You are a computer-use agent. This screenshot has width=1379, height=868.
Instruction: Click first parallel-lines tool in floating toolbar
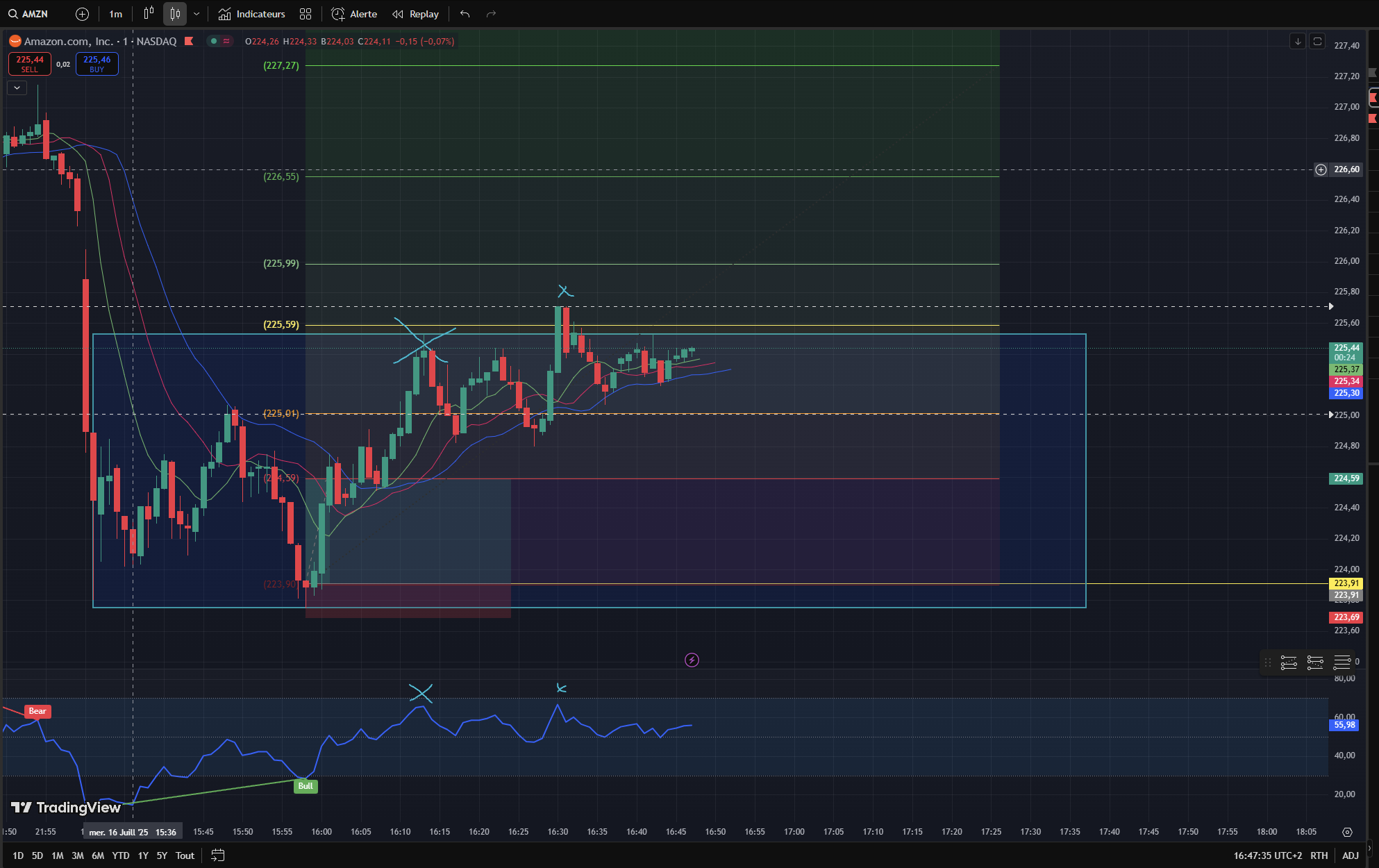(x=1289, y=662)
